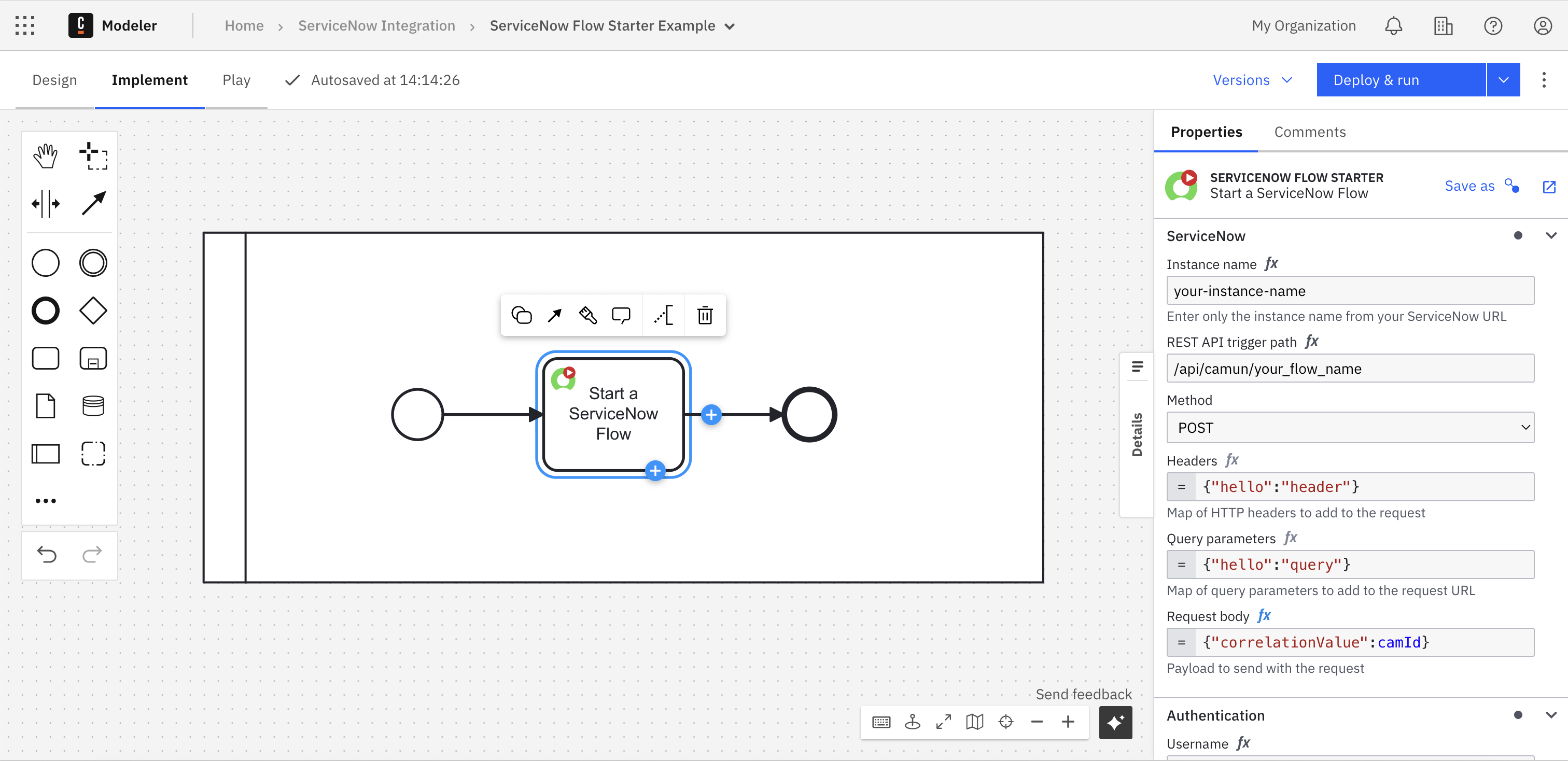This screenshot has height=761, width=1568.
Task: Select the Data Store element
Action: (93, 406)
